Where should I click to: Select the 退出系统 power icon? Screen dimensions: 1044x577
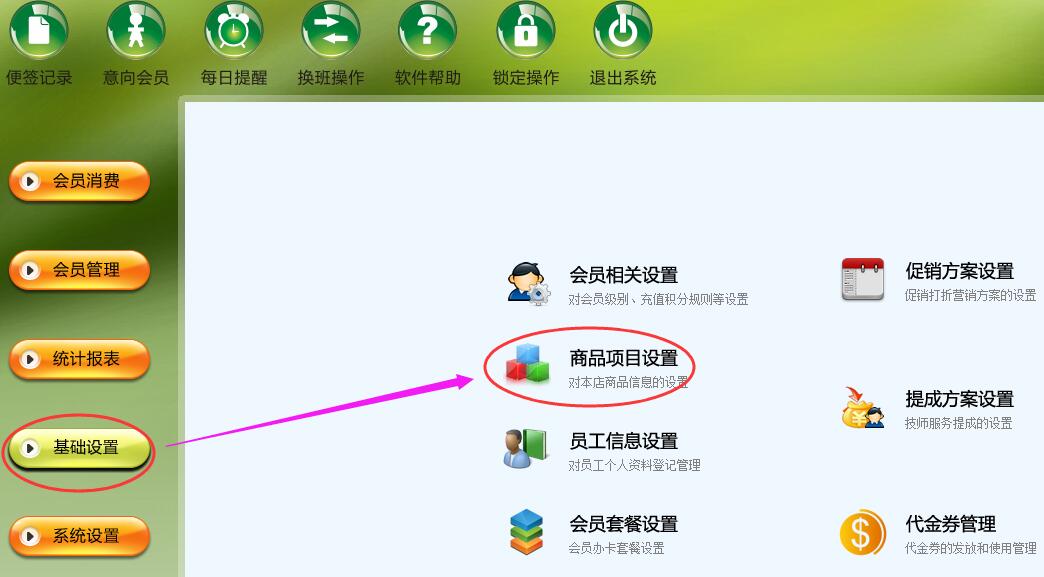623,29
